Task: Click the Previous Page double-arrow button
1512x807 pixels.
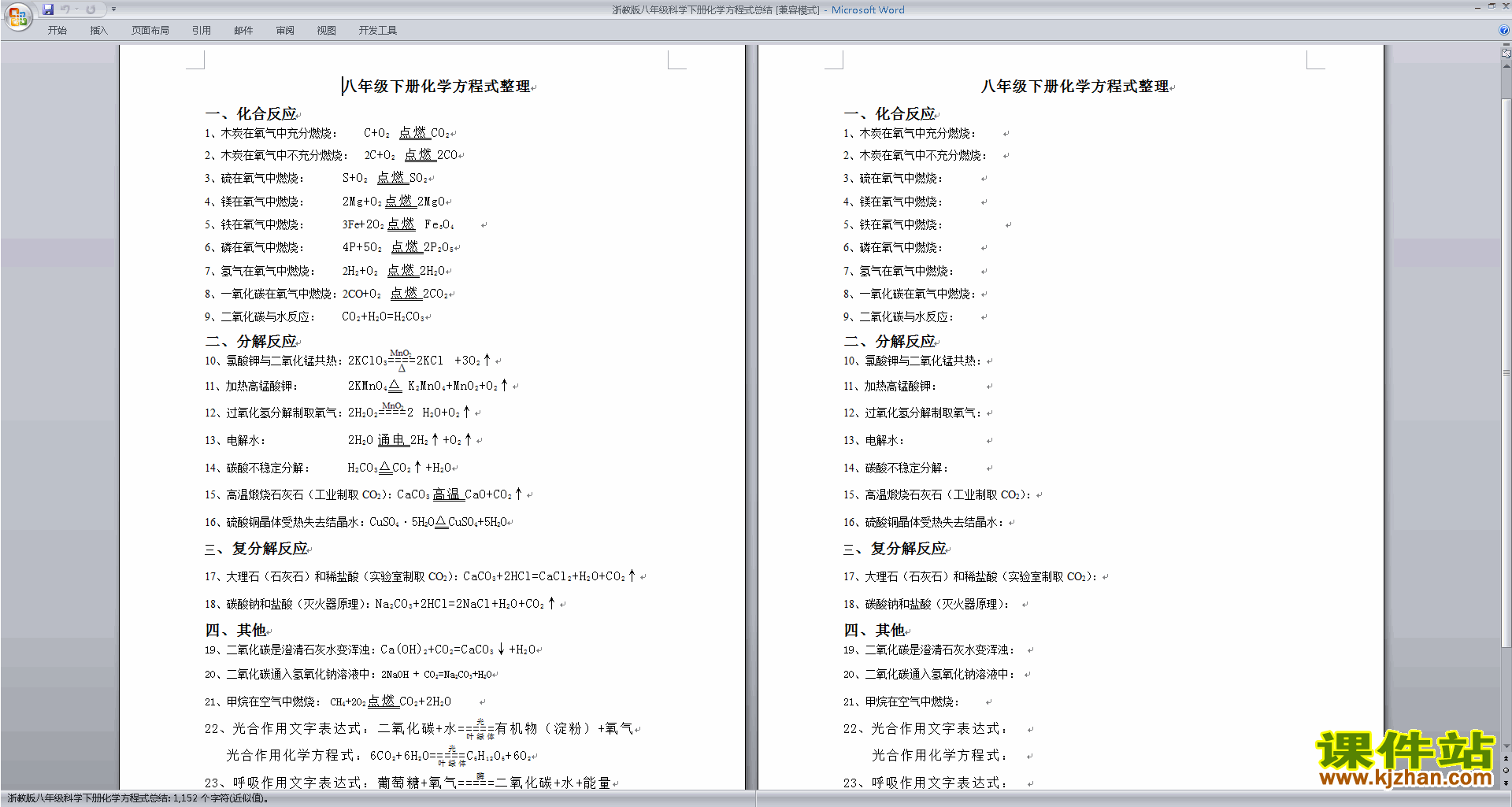Action: click(x=1506, y=758)
